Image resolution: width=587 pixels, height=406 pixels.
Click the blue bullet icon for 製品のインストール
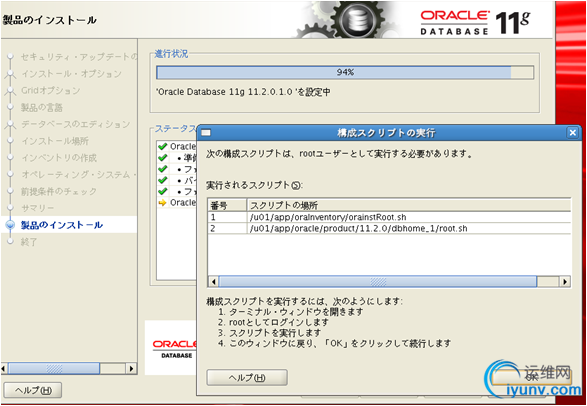pos(10,225)
